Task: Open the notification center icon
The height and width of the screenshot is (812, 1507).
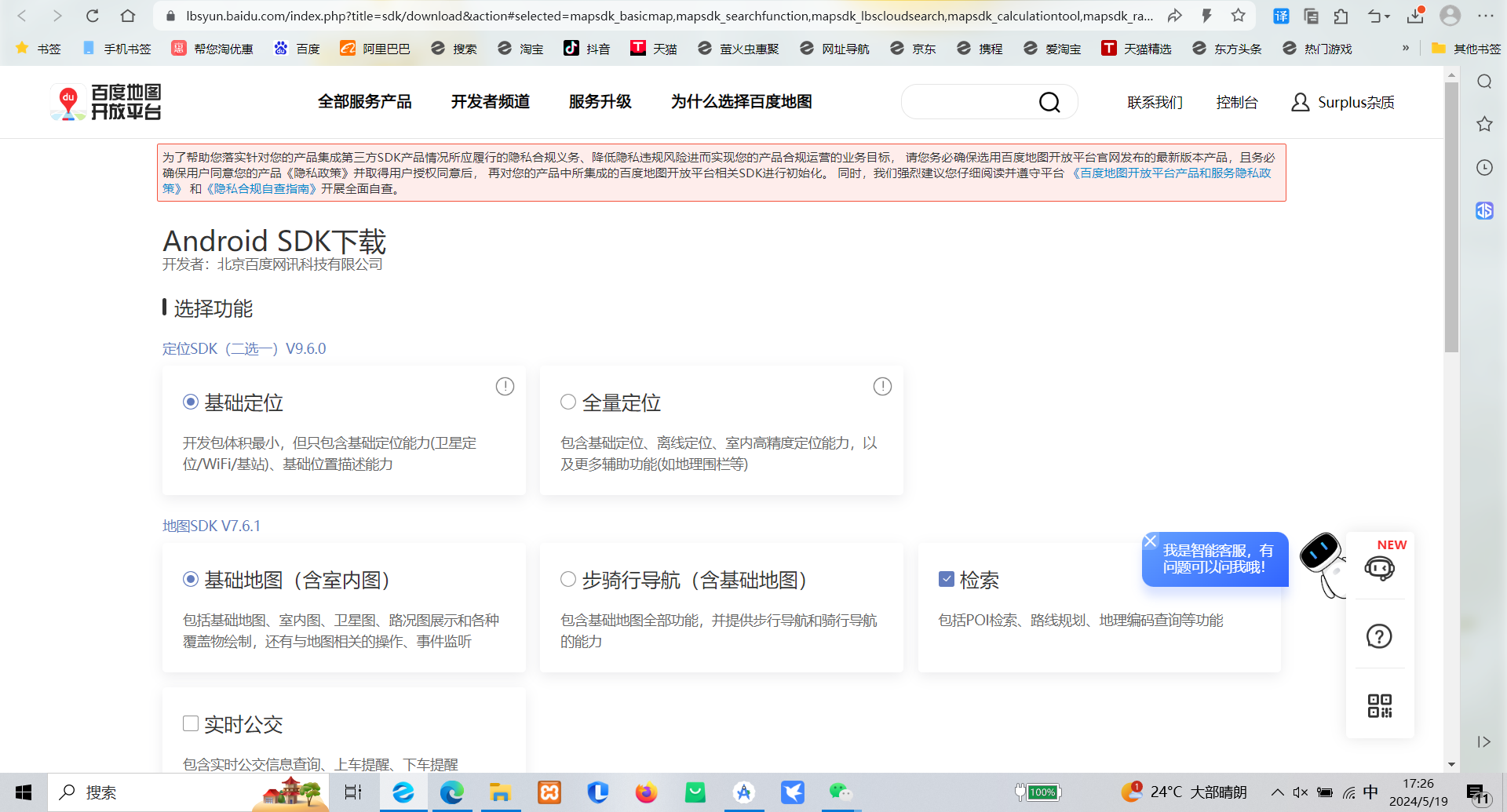Action: click(x=1477, y=794)
